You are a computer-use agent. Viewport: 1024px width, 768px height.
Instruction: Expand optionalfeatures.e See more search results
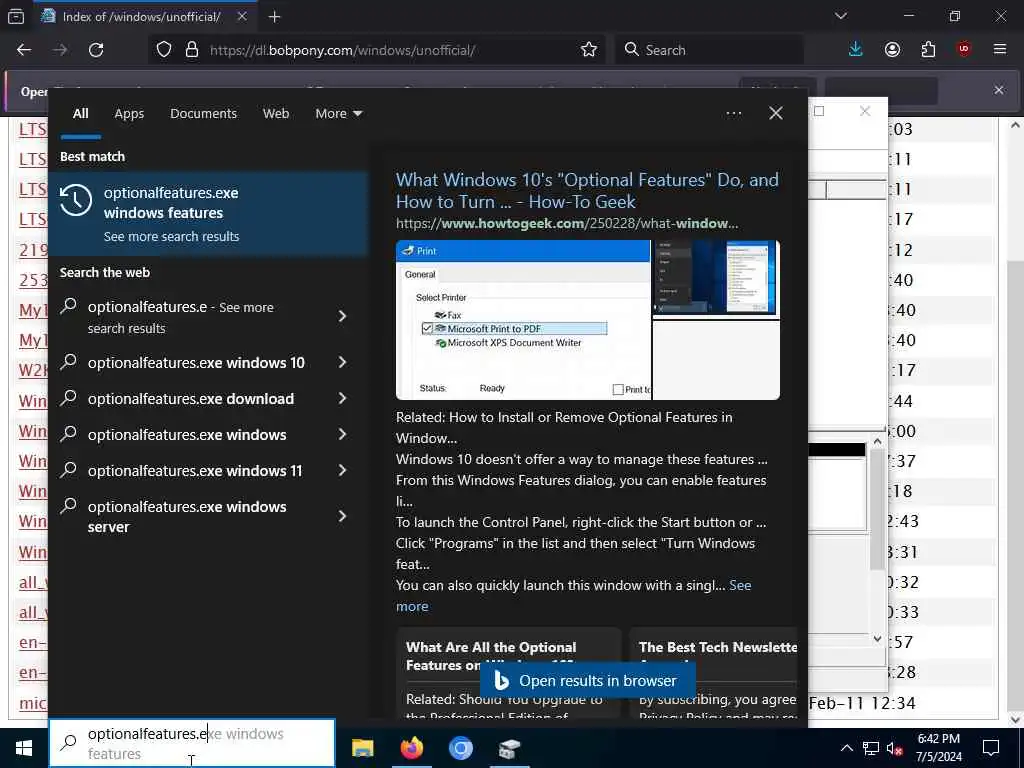(x=342, y=317)
